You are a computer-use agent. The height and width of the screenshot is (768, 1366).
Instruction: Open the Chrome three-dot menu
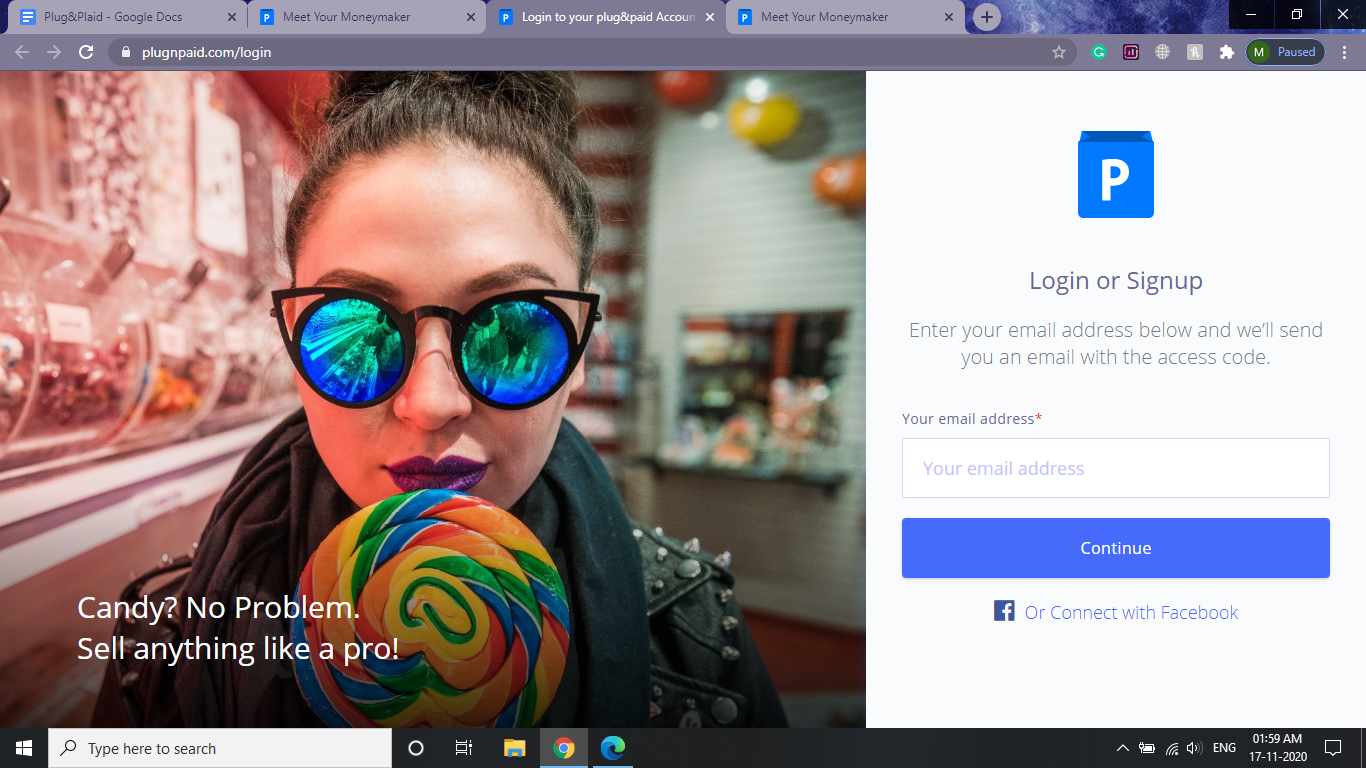1345,52
